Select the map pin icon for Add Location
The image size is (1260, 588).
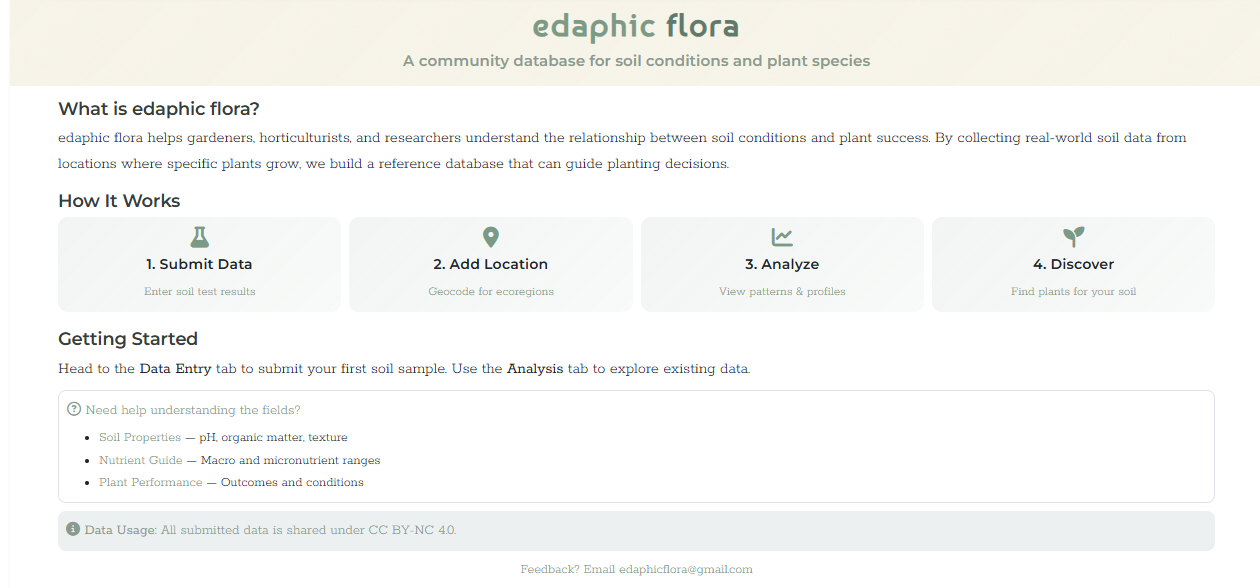click(x=490, y=237)
